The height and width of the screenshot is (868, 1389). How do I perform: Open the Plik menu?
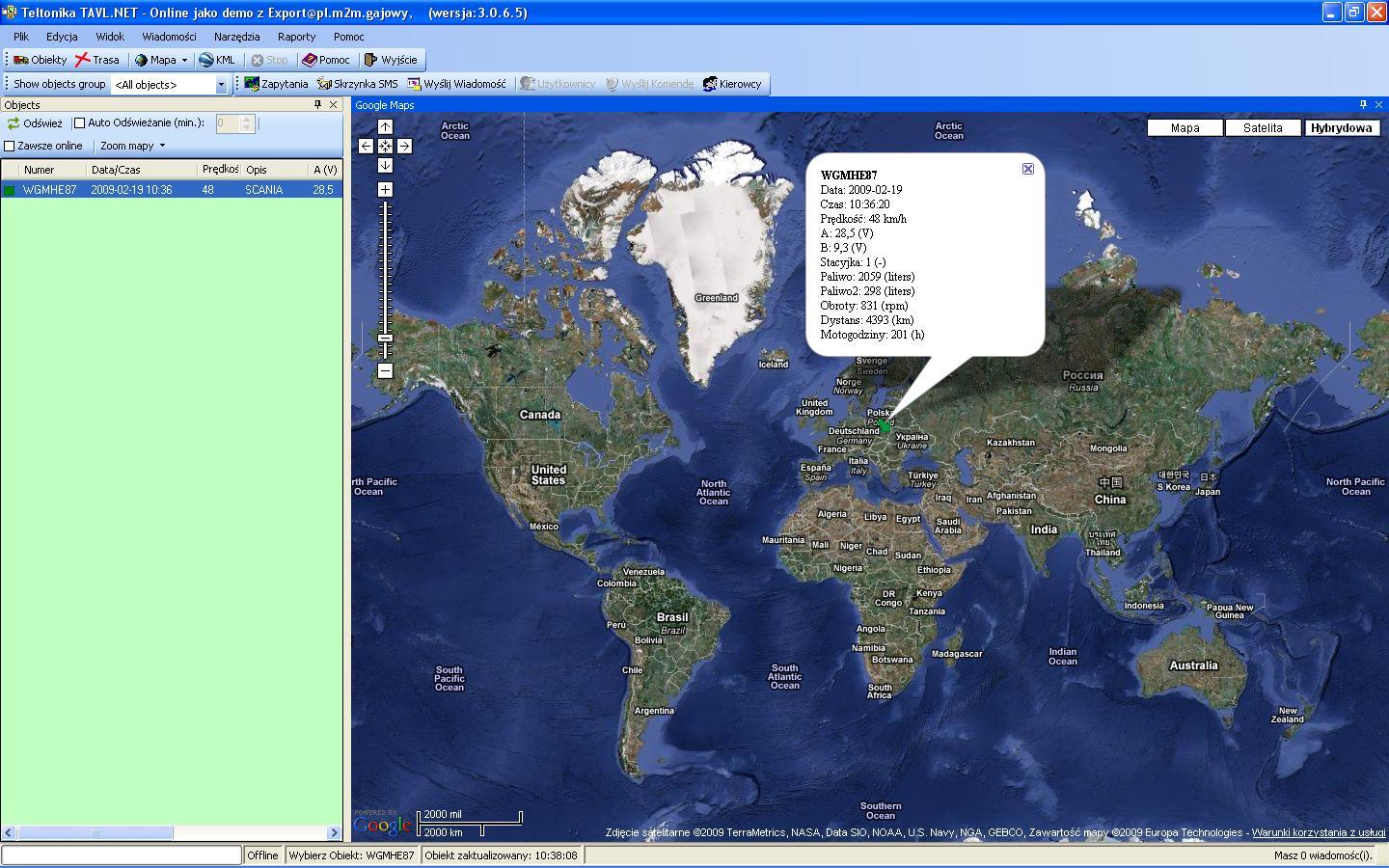coord(21,37)
